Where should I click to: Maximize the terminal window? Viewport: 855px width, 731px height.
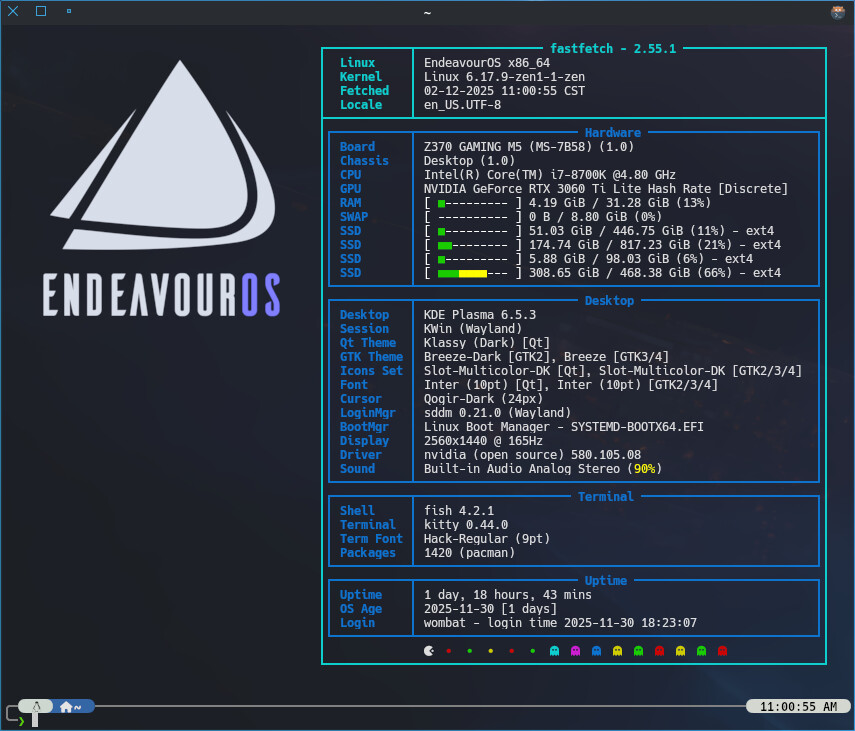(41, 11)
